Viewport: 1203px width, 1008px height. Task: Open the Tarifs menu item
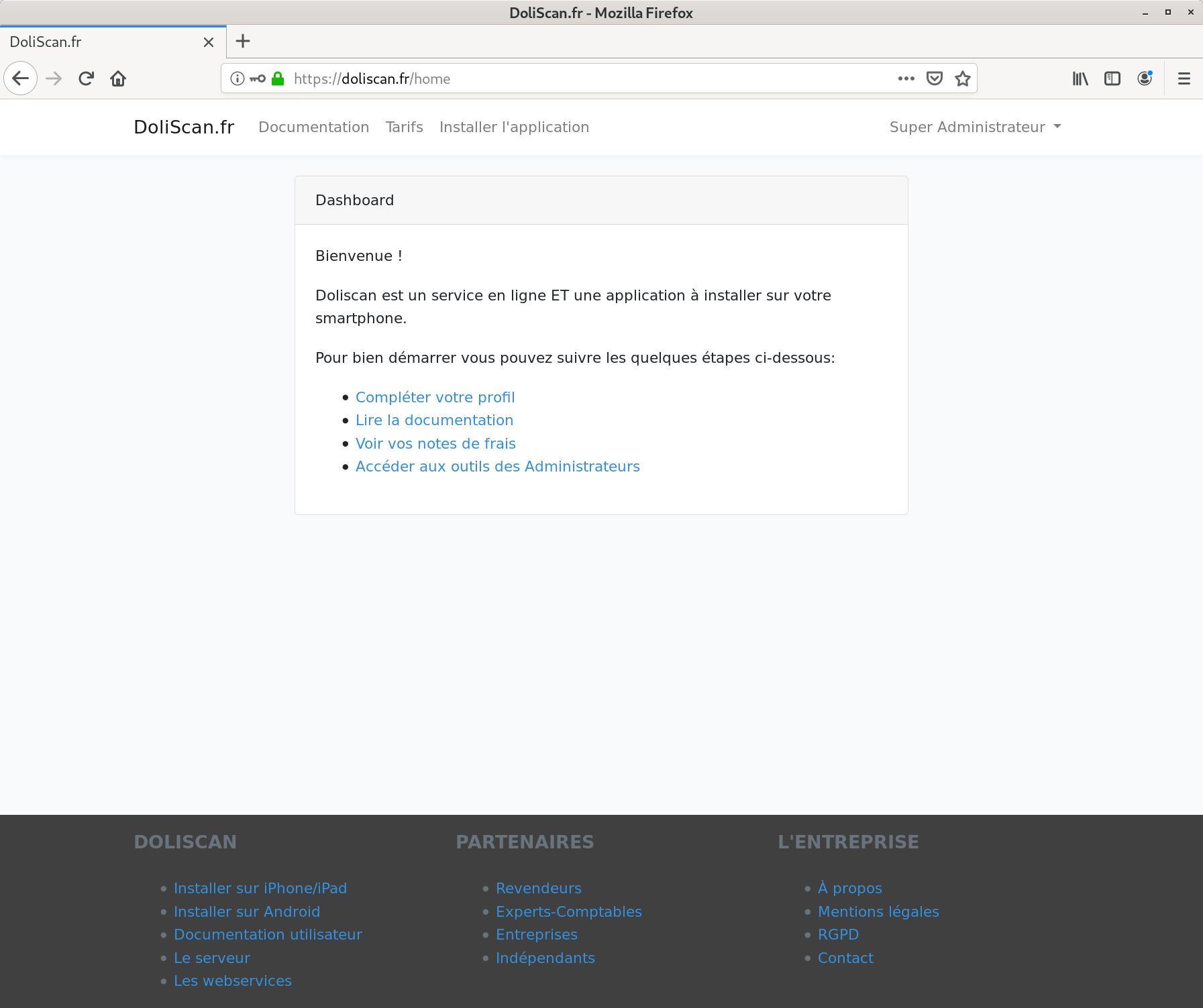point(404,127)
